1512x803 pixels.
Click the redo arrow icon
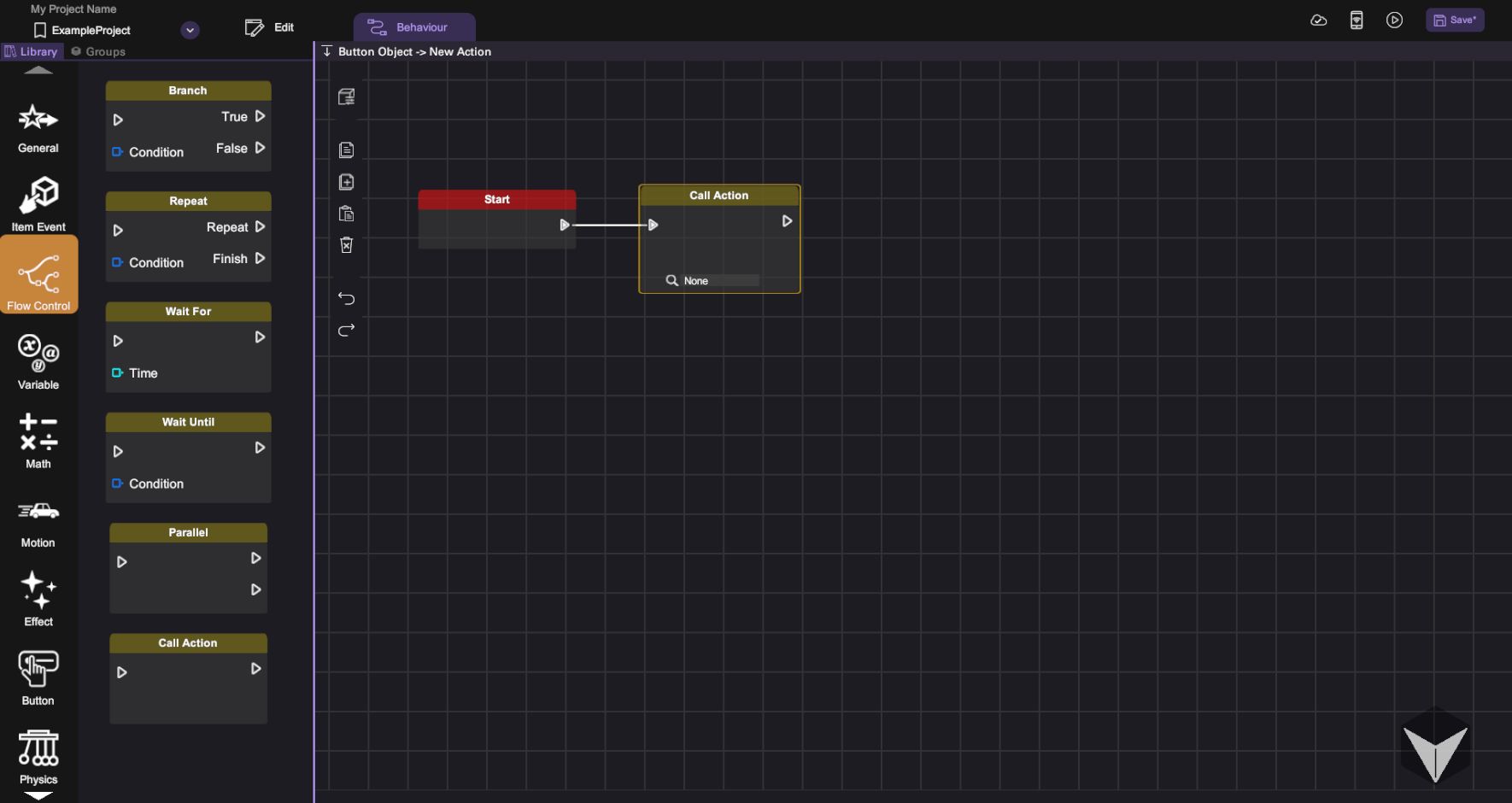346,330
